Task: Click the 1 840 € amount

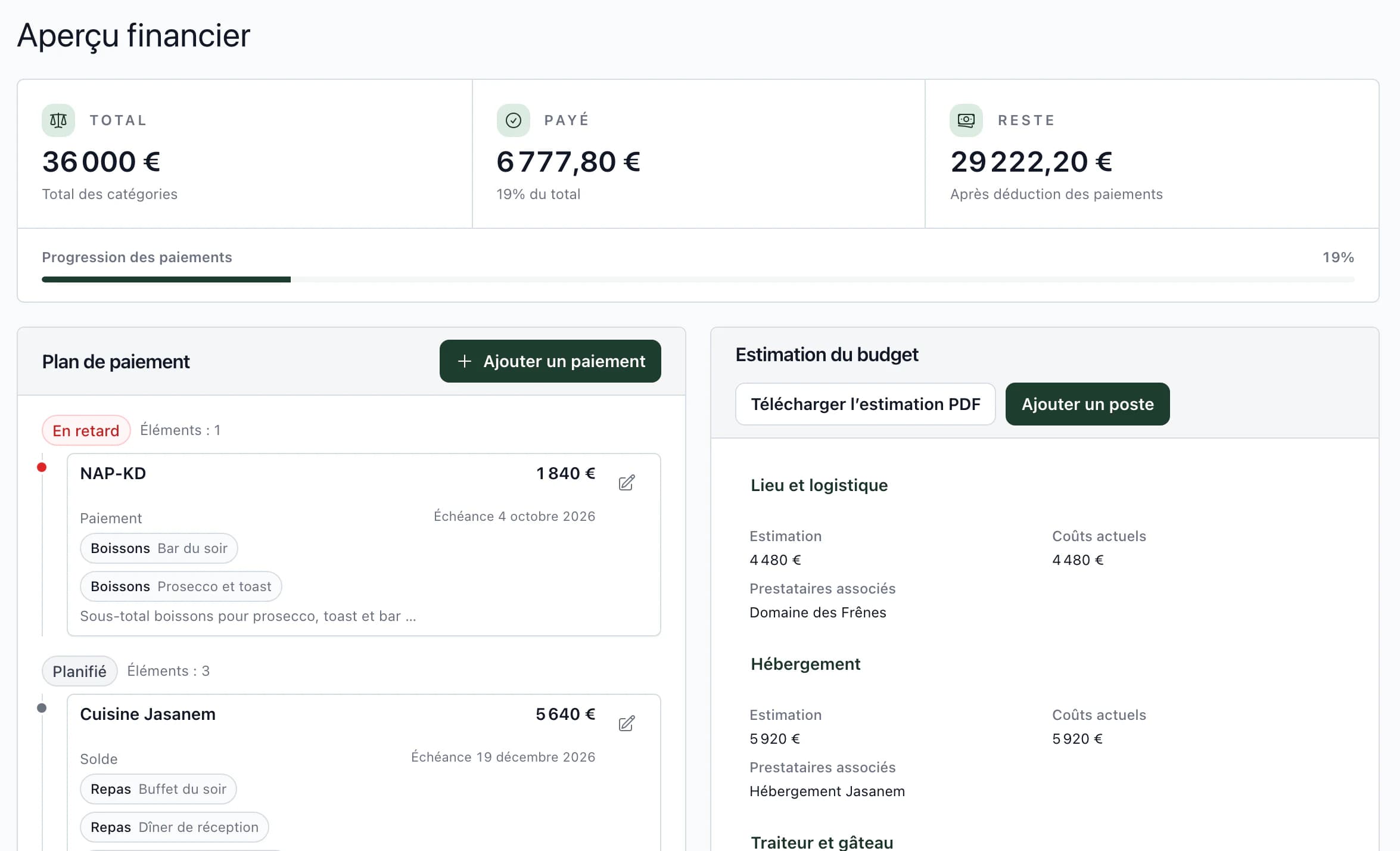Action: tap(566, 473)
